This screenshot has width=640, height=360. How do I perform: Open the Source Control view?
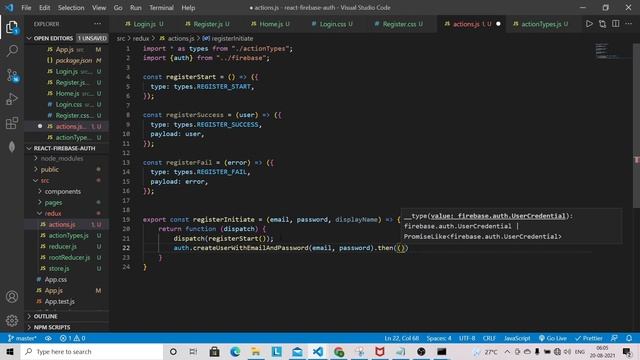[x=12, y=75]
